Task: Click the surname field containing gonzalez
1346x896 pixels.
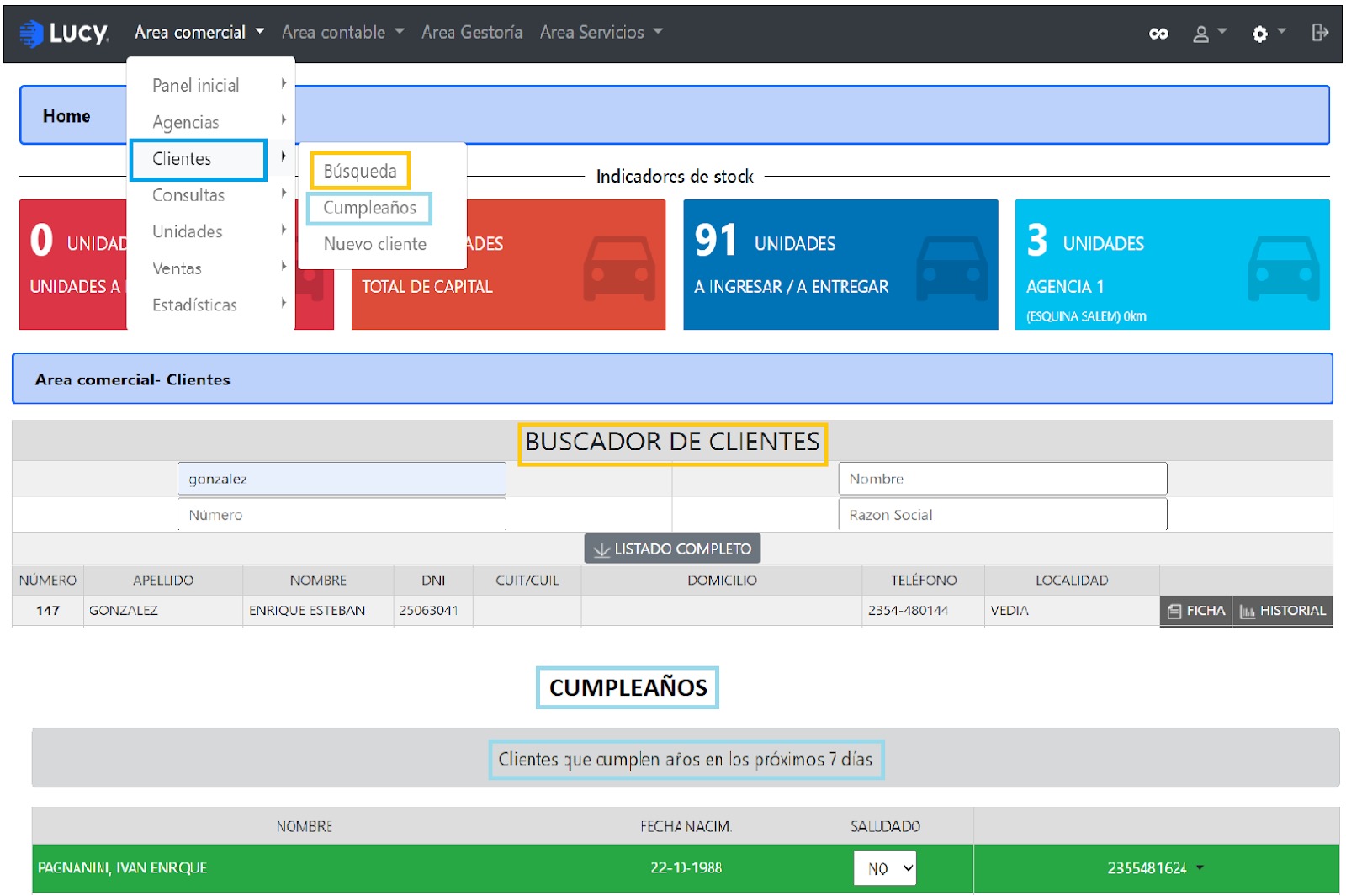Action: click(342, 479)
